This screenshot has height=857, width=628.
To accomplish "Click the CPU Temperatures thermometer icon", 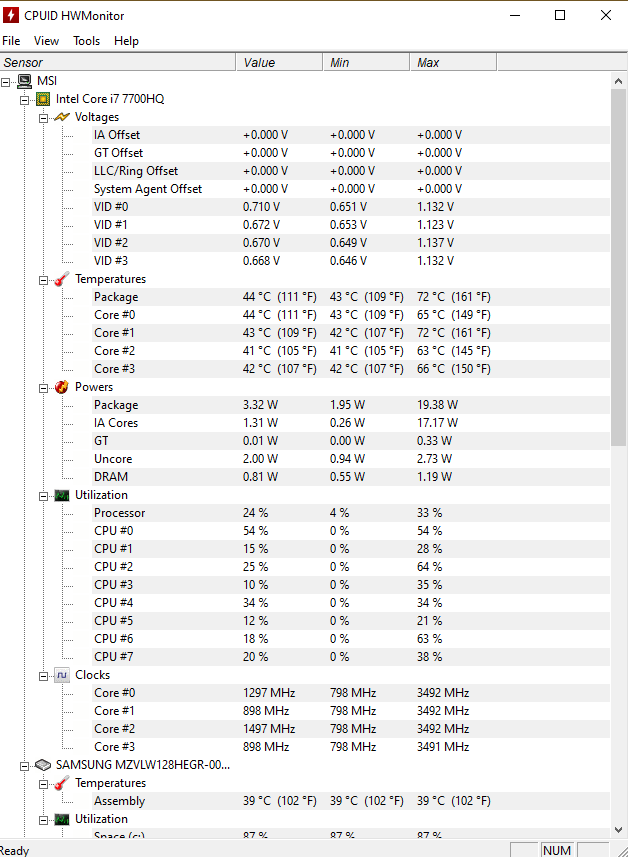I will click(x=62, y=279).
